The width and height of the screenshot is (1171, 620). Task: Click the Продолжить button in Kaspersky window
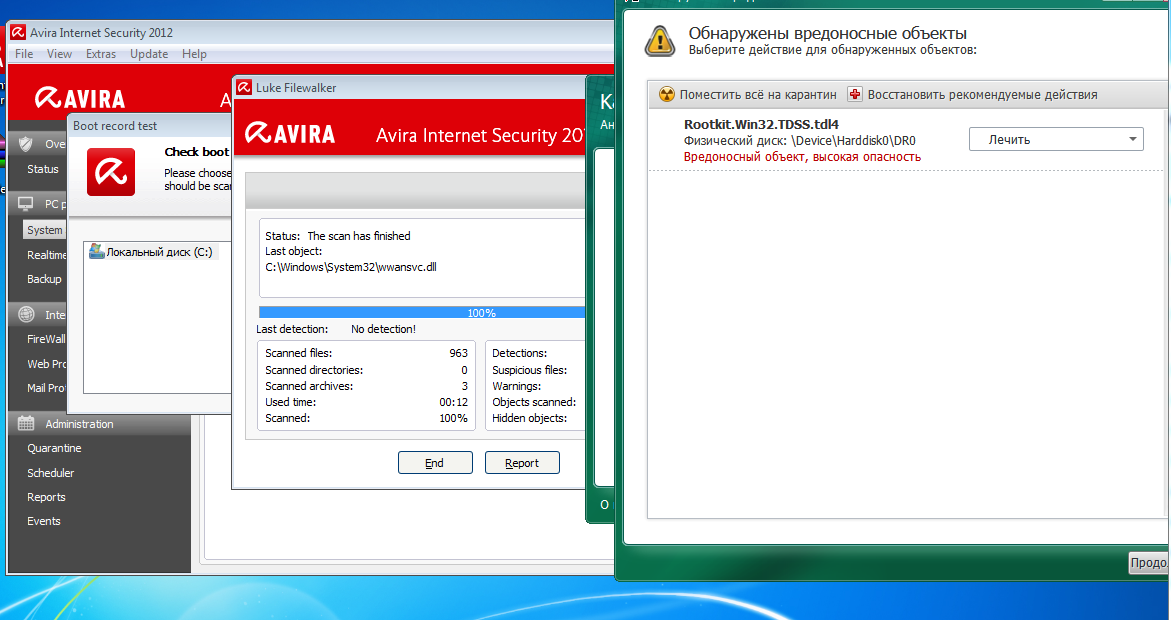tap(1148, 562)
